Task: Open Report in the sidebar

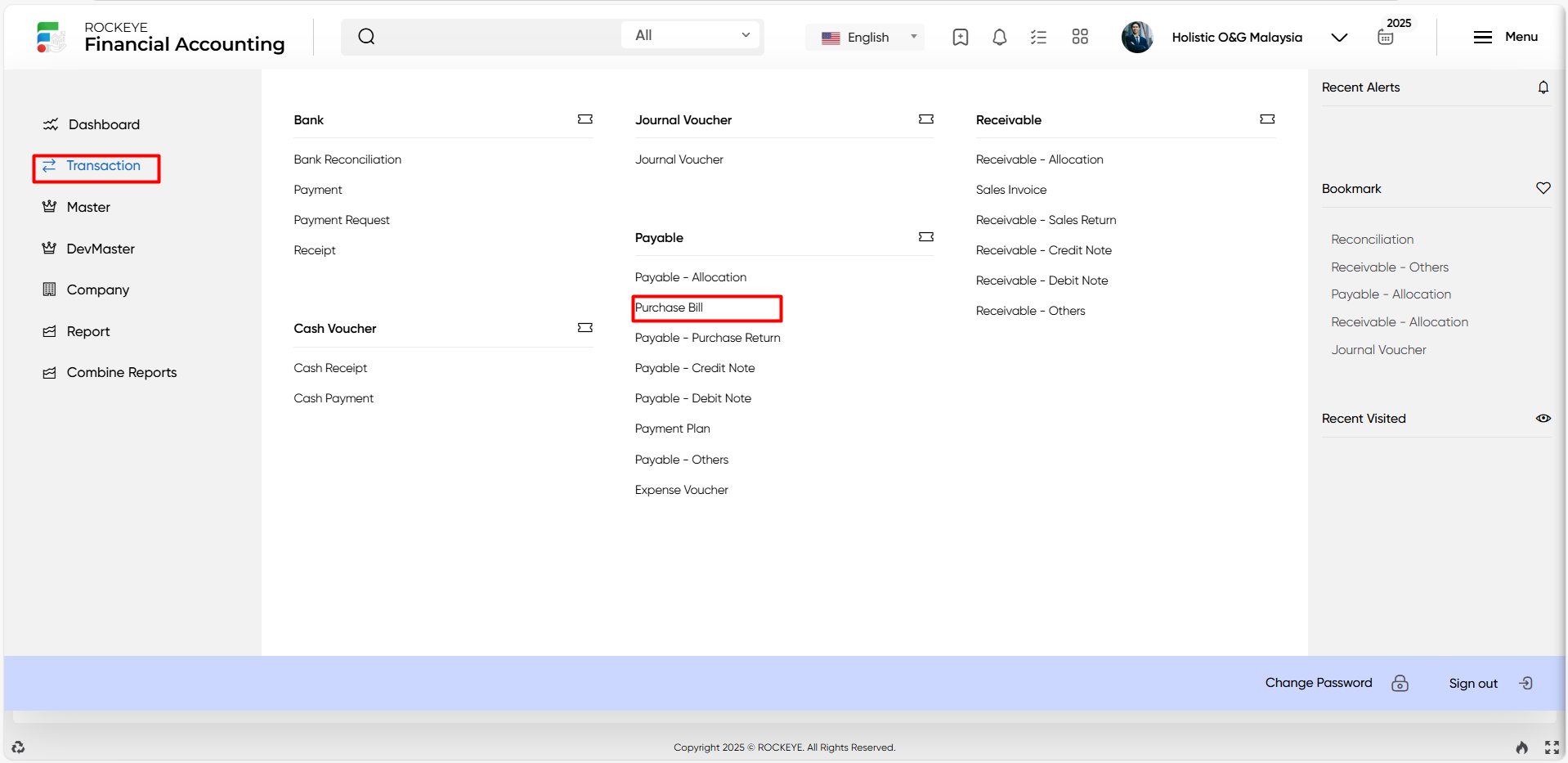Action: [76, 331]
